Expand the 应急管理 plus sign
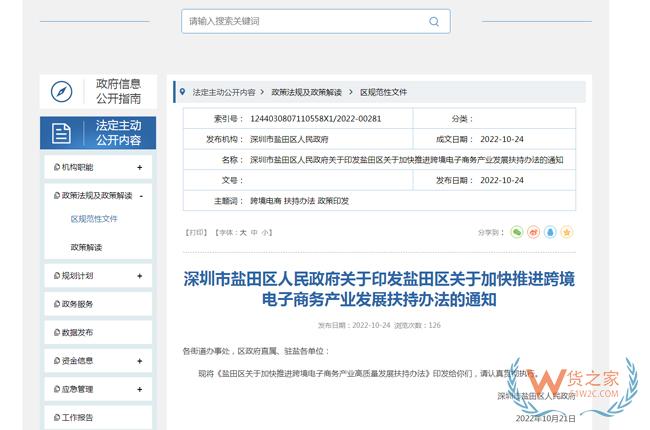This screenshot has width=650, height=430. point(140,389)
